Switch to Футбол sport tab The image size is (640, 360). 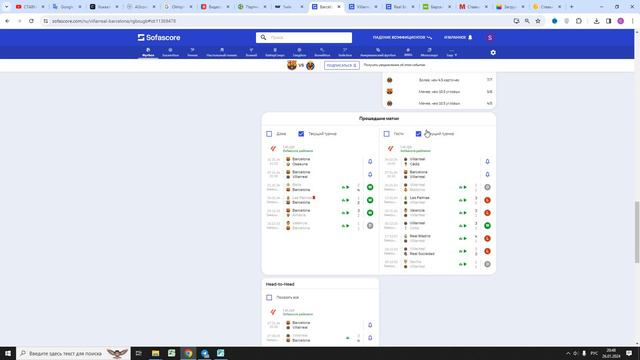148,53
